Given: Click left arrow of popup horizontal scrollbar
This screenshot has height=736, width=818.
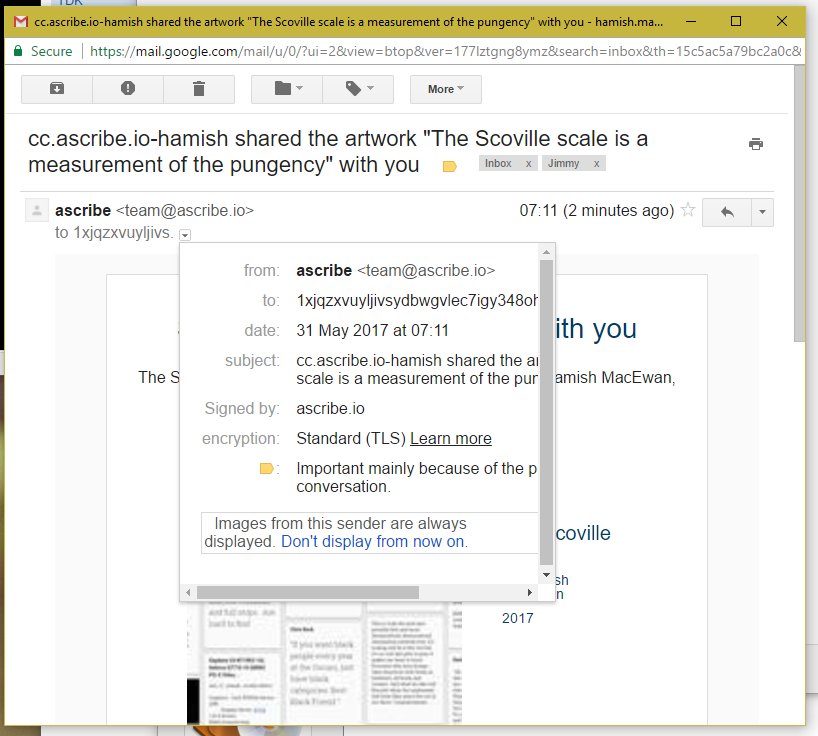Looking at the screenshot, I should pos(188,593).
